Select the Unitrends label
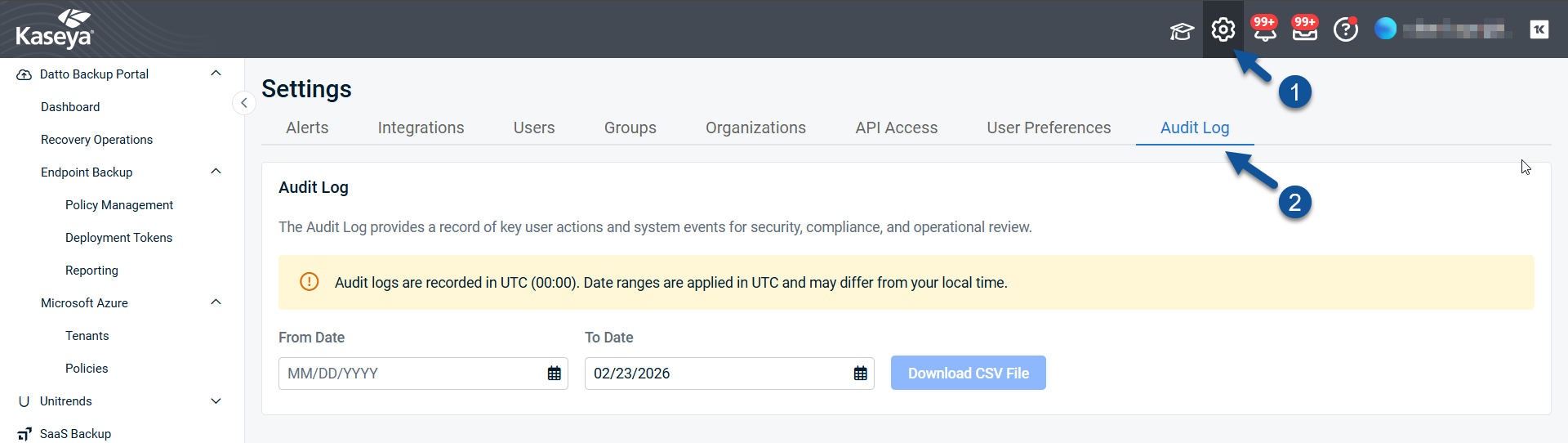Screen dimensions: 1568x443 (x=65, y=401)
